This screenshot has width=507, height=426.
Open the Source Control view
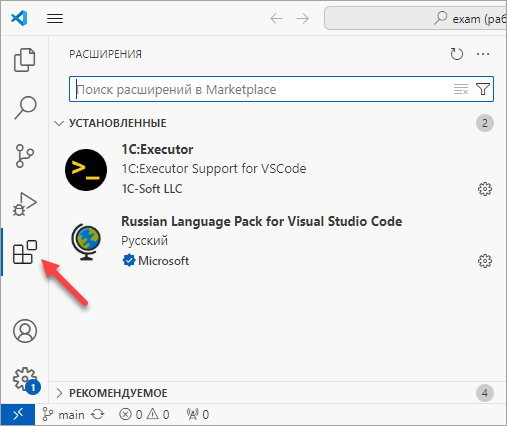[24, 156]
